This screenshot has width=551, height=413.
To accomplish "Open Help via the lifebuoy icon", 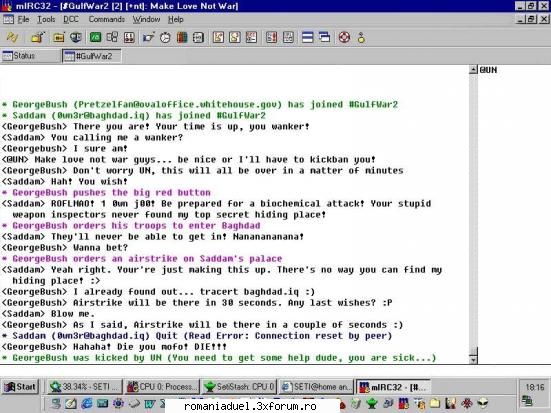I will (x=344, y=37).
